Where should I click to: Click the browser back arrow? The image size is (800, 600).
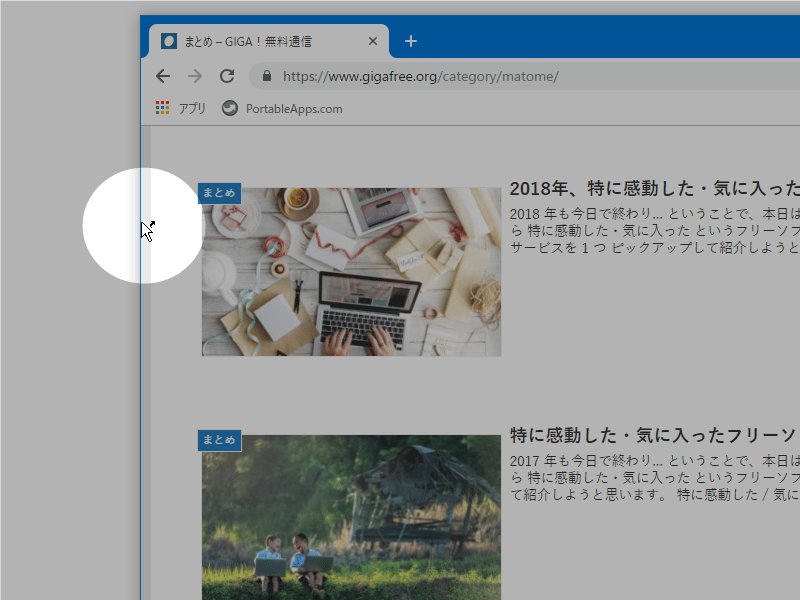tap(163, 76)
